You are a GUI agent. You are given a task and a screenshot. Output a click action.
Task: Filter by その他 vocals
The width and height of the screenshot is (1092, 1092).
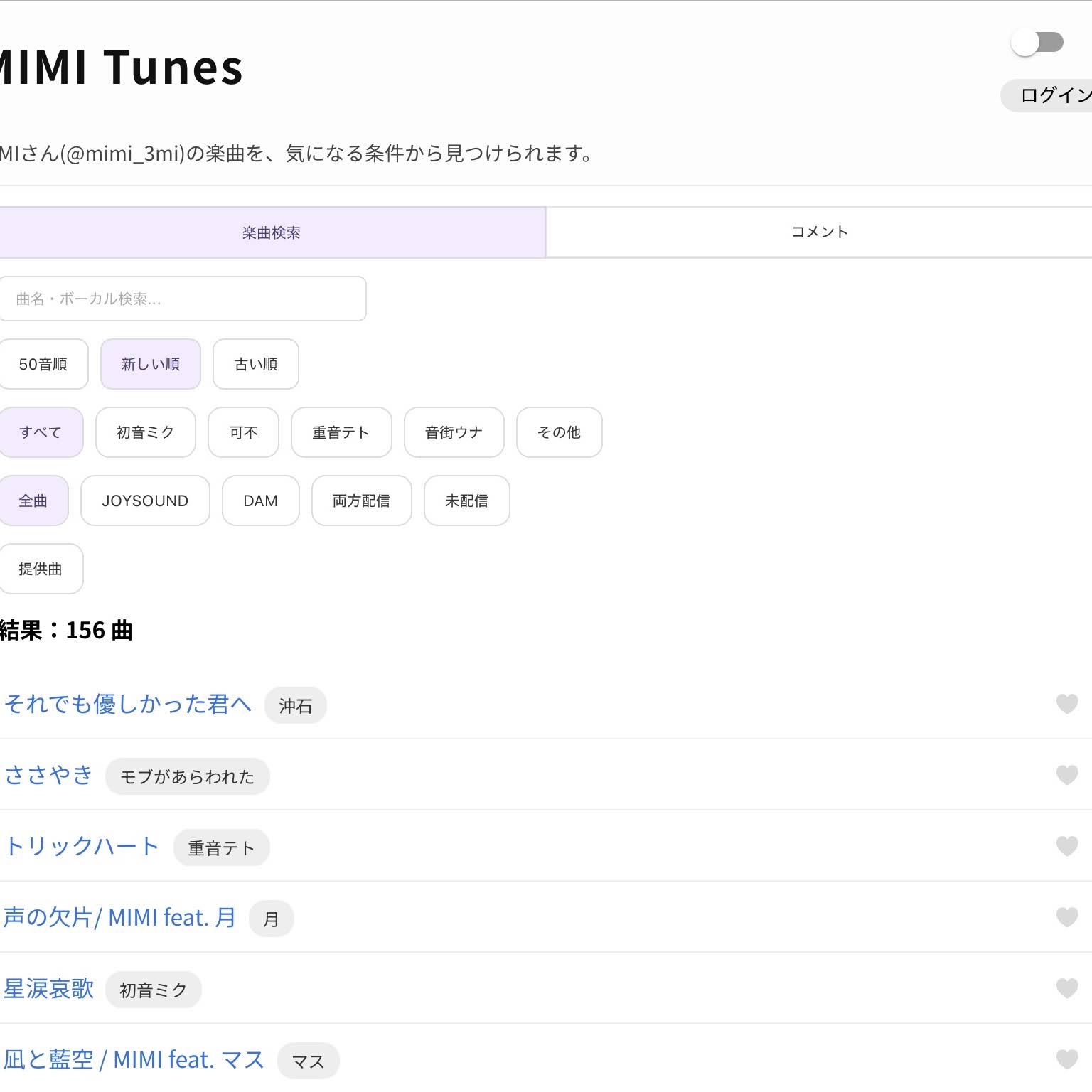(x=560, y=432)
